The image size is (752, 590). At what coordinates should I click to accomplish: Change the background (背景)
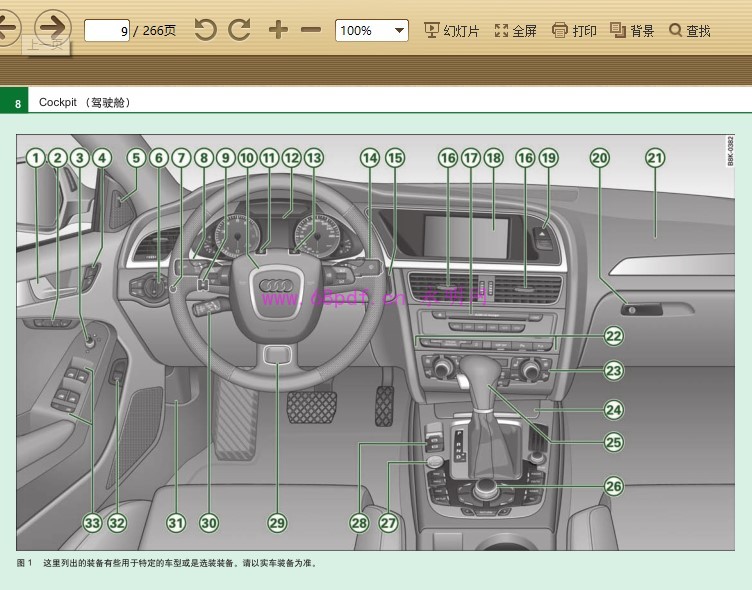[632, 30]
